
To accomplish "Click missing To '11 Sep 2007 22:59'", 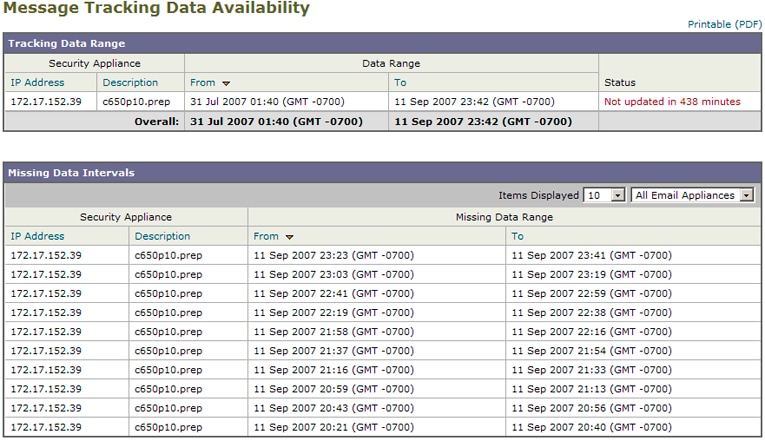I will [591, 293].
